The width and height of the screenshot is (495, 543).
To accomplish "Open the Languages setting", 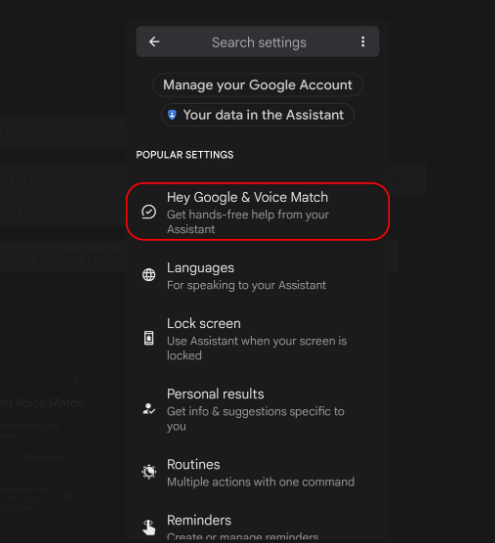I will 258,276.
